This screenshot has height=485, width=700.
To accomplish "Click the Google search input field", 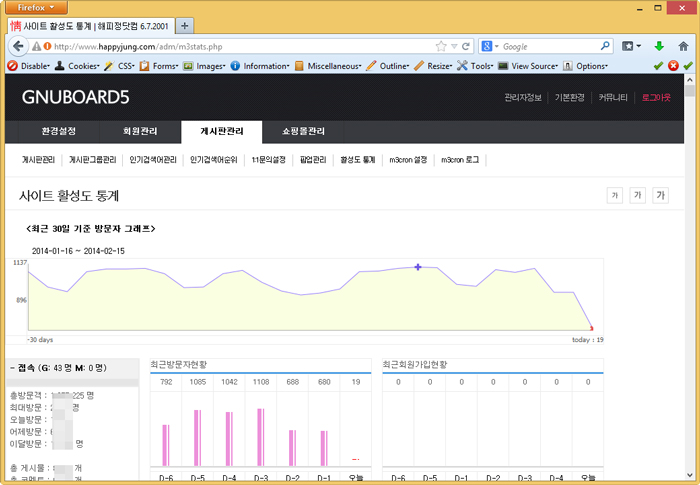I will tap(550, 46).
